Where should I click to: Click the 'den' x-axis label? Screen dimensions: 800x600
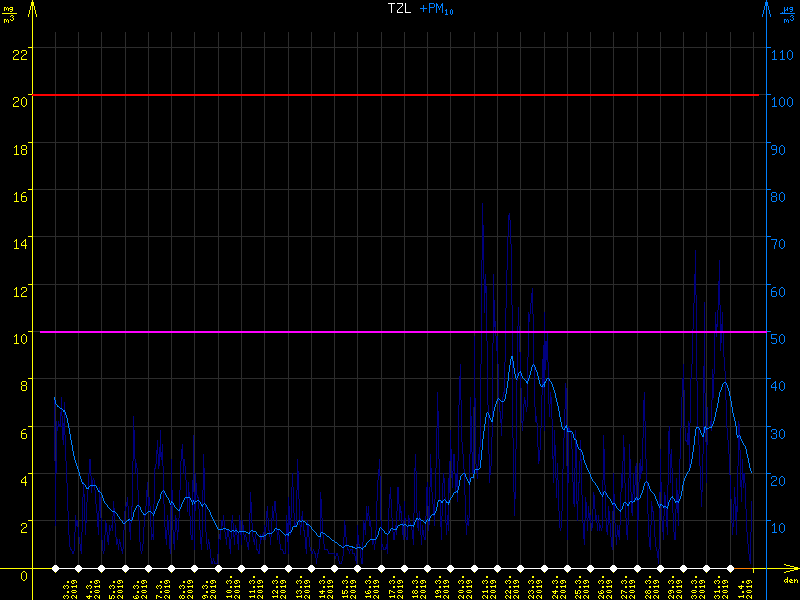[790, 581]
